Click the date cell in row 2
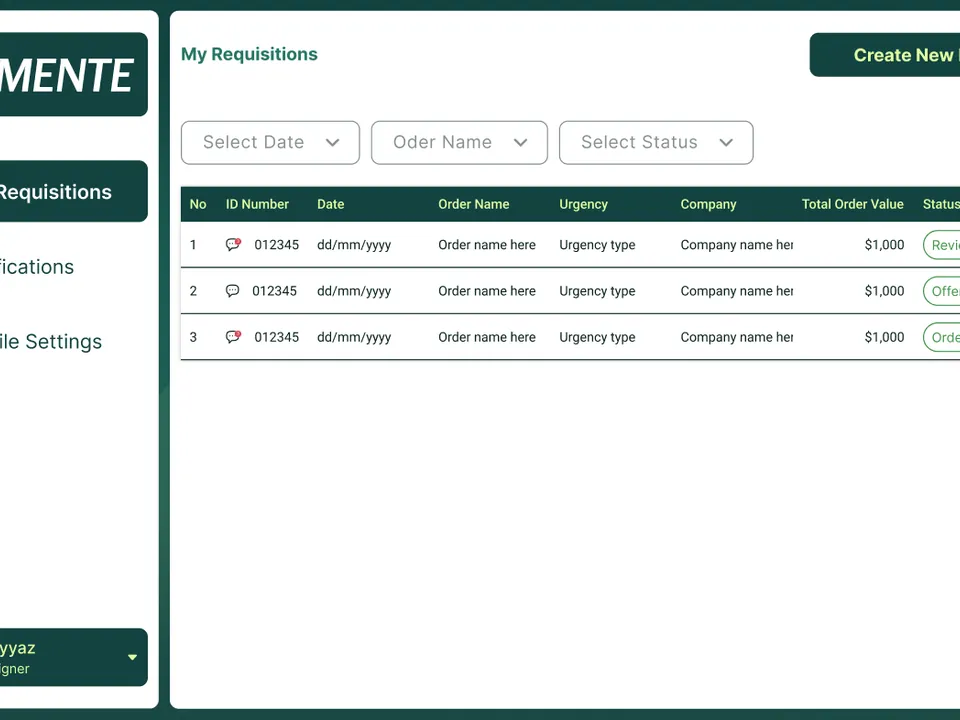This screenshot has width=960, height=720. click(x=354, y=291)
